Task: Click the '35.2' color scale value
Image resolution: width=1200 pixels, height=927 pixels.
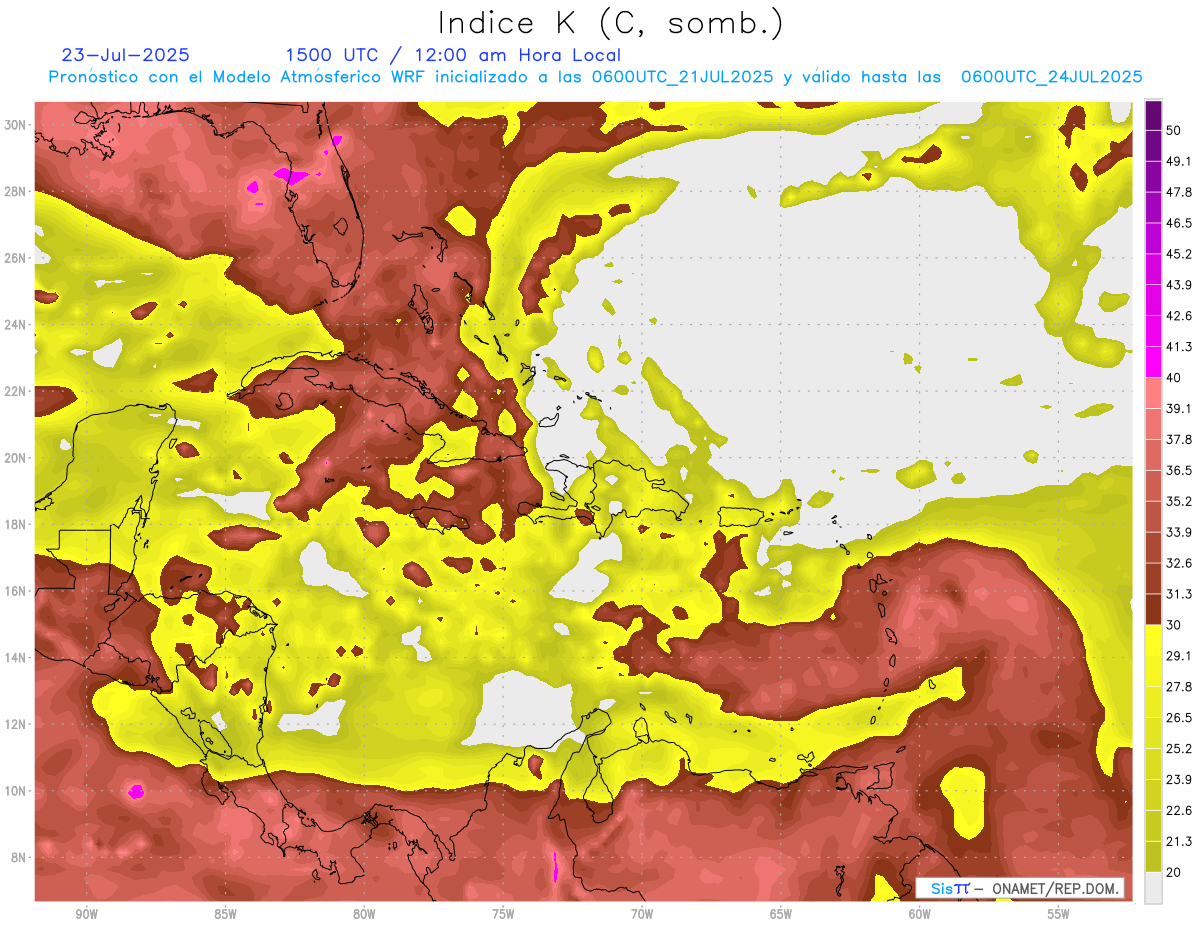Action: tap(1178, 501)
